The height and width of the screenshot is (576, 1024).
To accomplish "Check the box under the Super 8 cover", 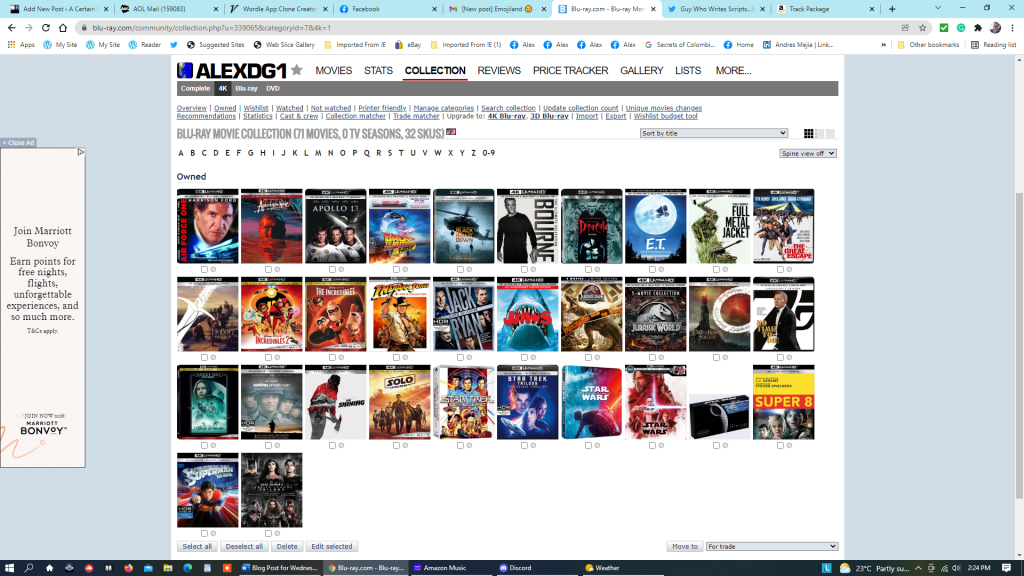I will pyautogui.click(x=780, y=446).
